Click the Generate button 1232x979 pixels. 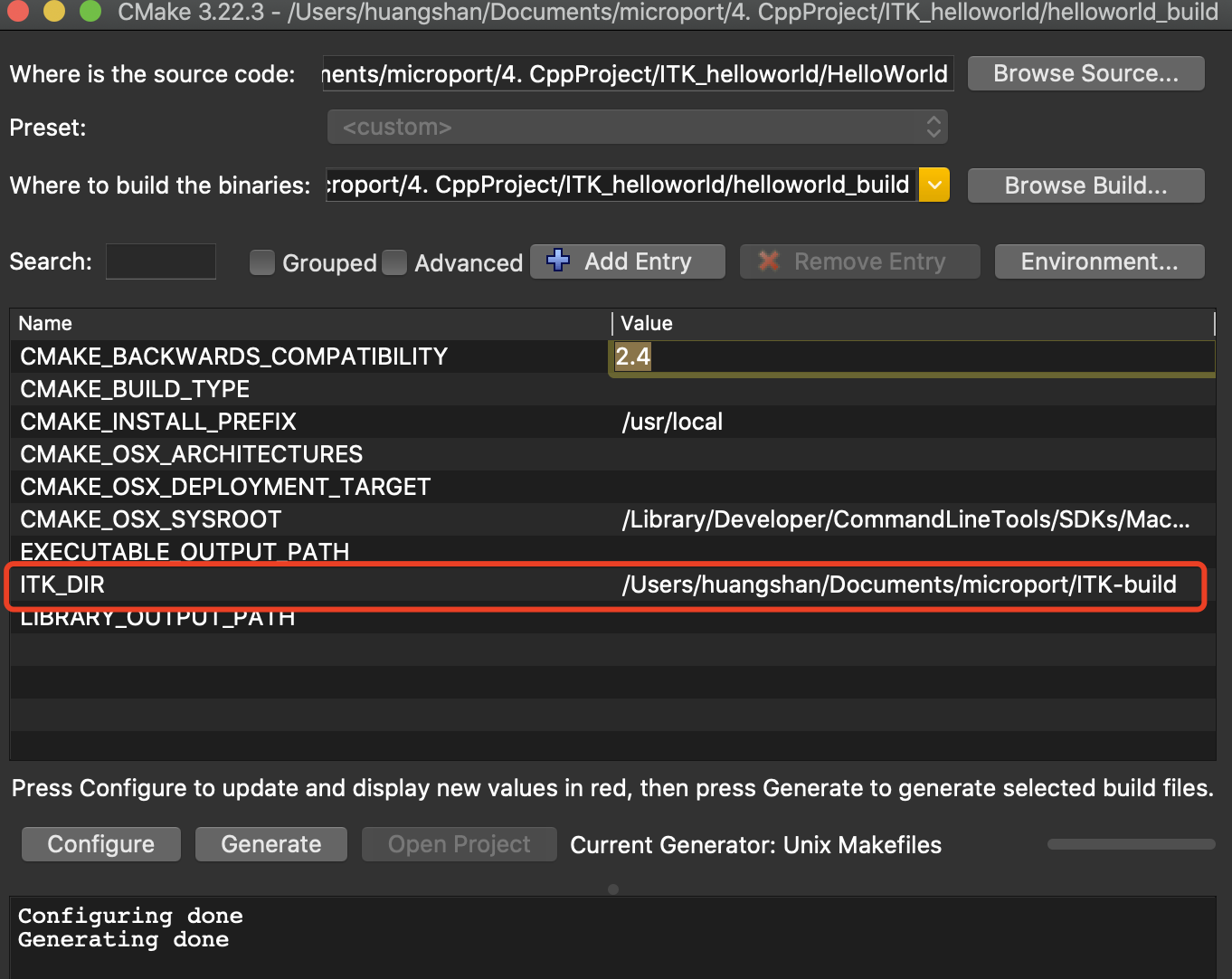point(271,844)
